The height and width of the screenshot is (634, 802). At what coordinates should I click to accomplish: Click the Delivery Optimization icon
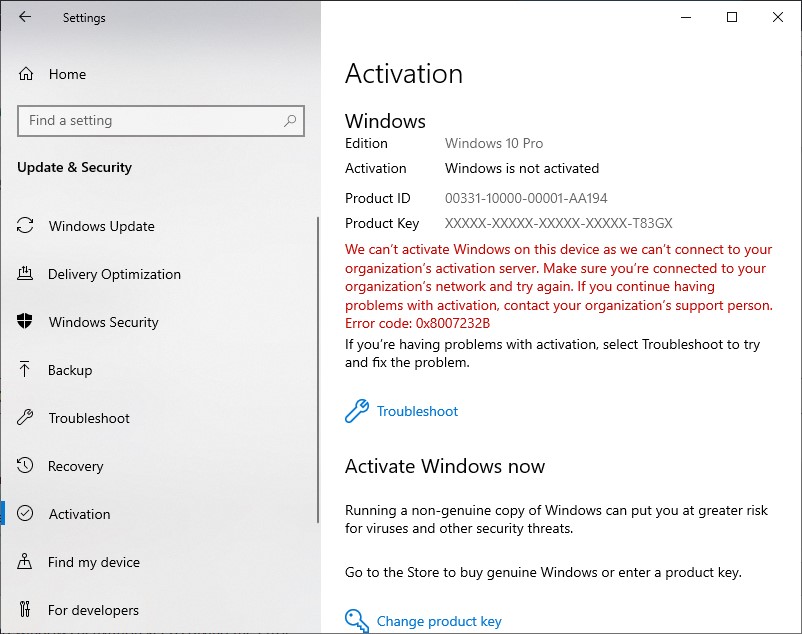(25, 274)
